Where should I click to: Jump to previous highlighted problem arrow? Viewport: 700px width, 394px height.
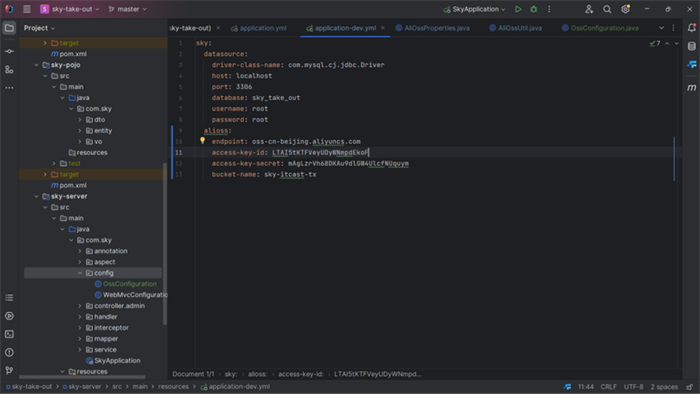(x=667, y=43)
